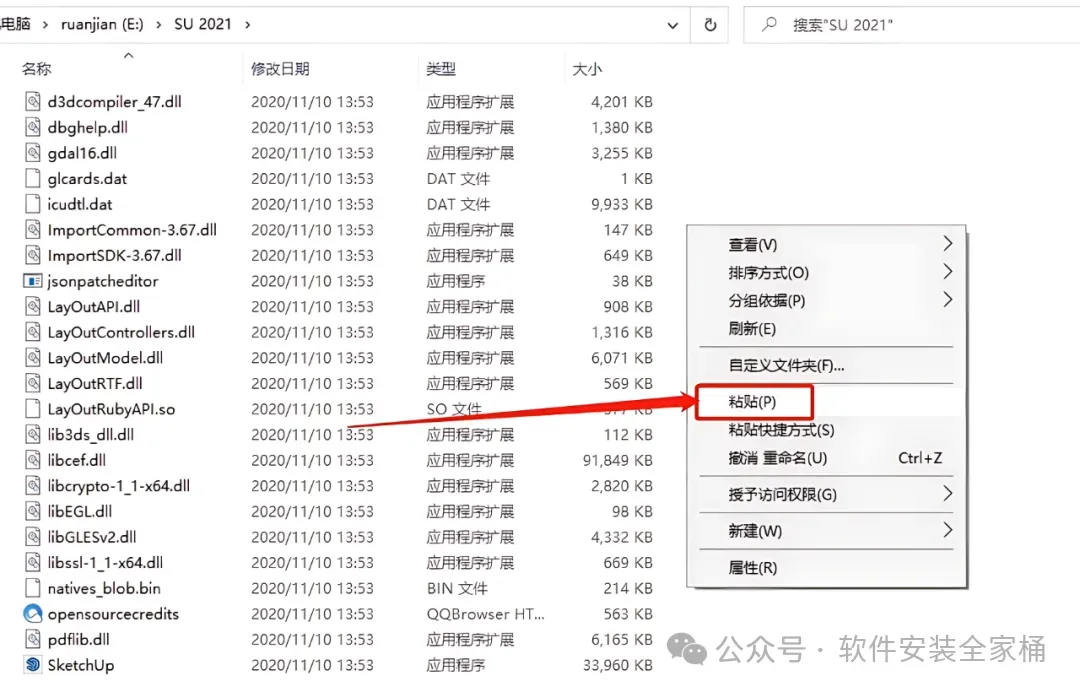Image resolution: width=1080 pixels, height=692 pixels.
Task: Expand the chevron after SU 2021 breadcrumb
Action: click(247, 25)
